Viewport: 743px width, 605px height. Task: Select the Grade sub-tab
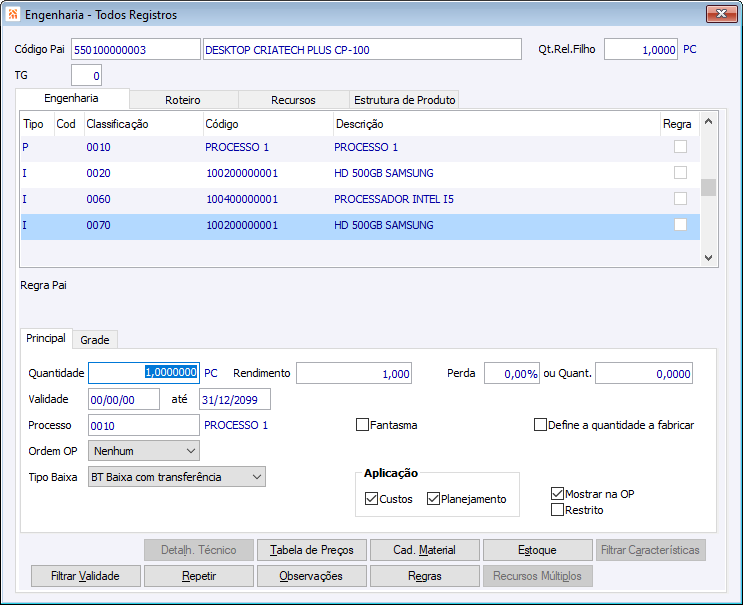[95, 340]
